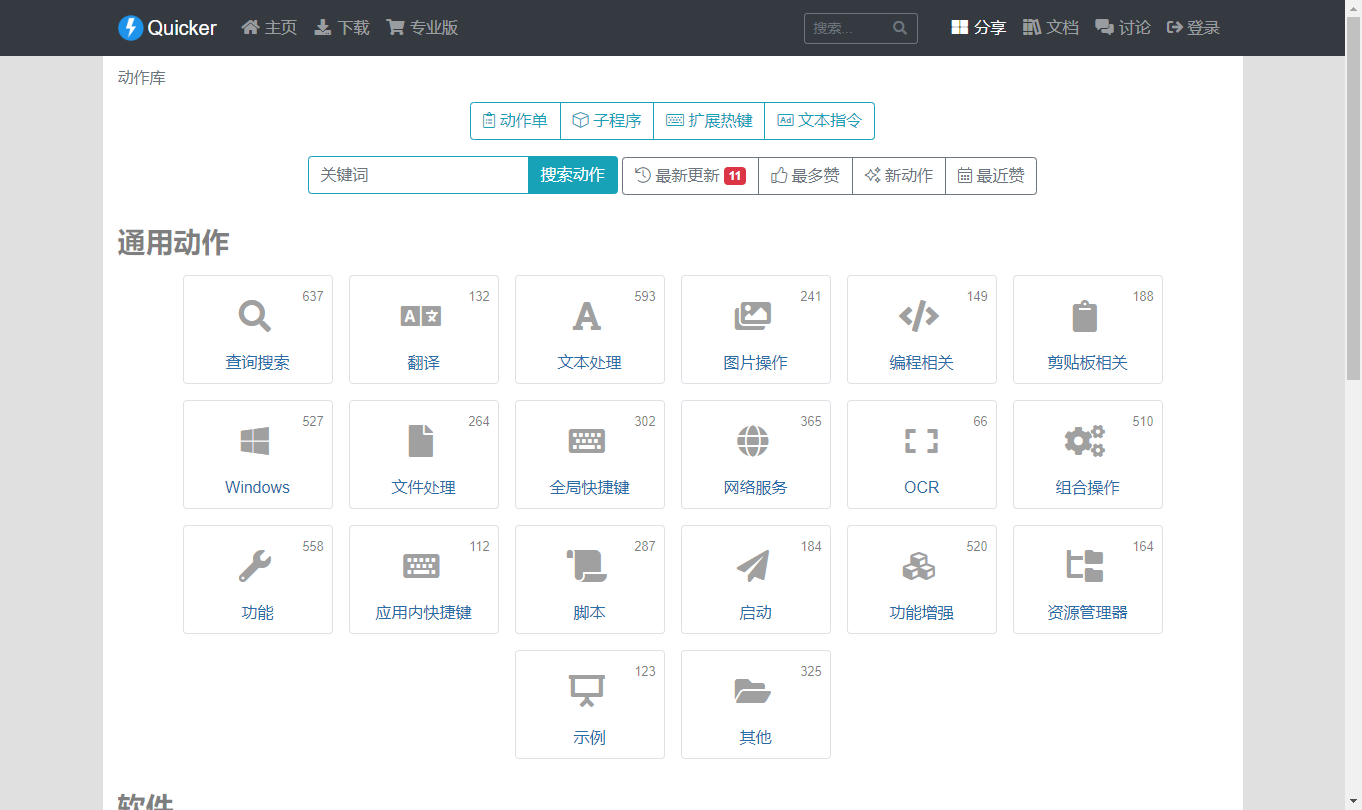Image resolution: width=1362 pixels, height=810 pixels.
Task: Show 最新更新 actions
Action: 690,176
